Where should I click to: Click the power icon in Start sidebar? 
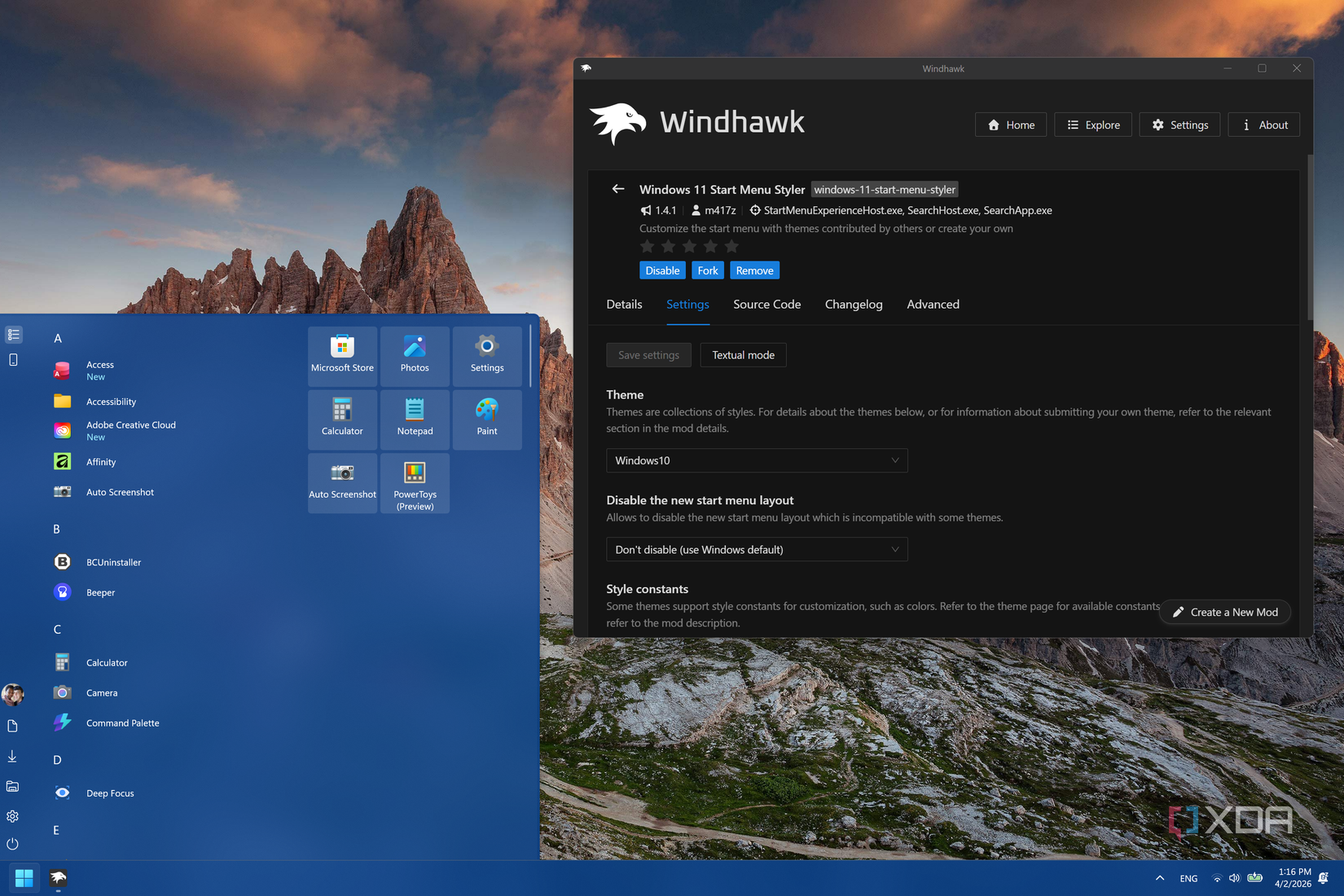tap(12, 844)
